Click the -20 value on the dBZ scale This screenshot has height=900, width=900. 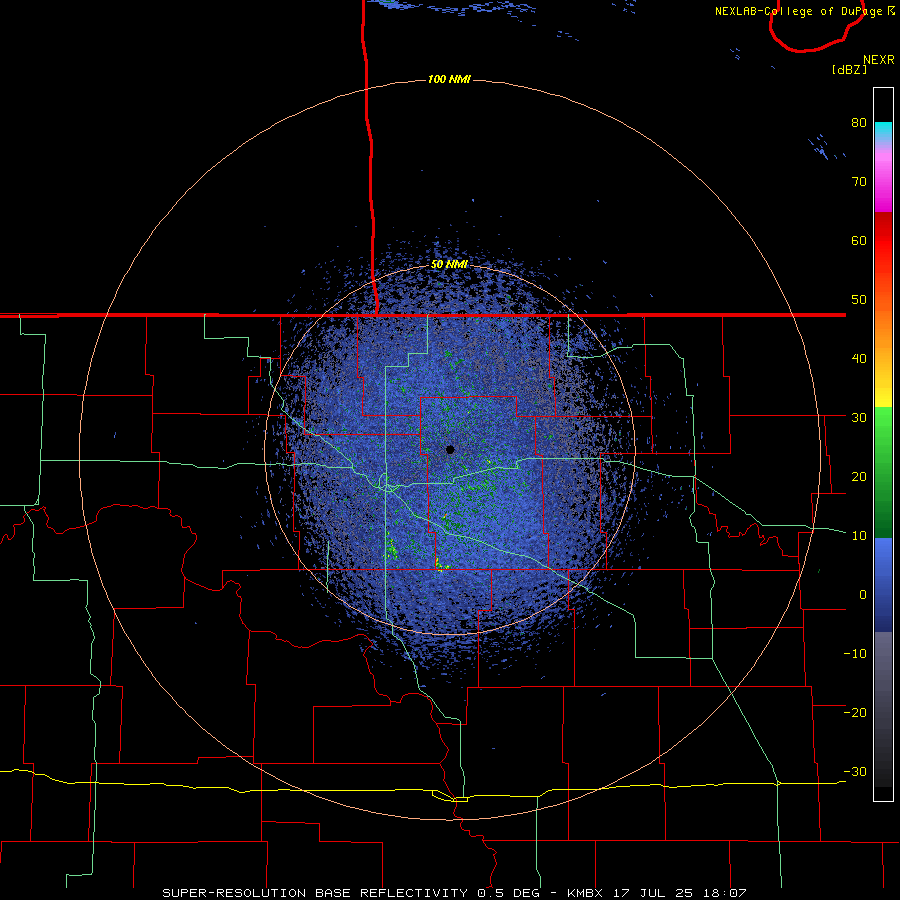855,713
